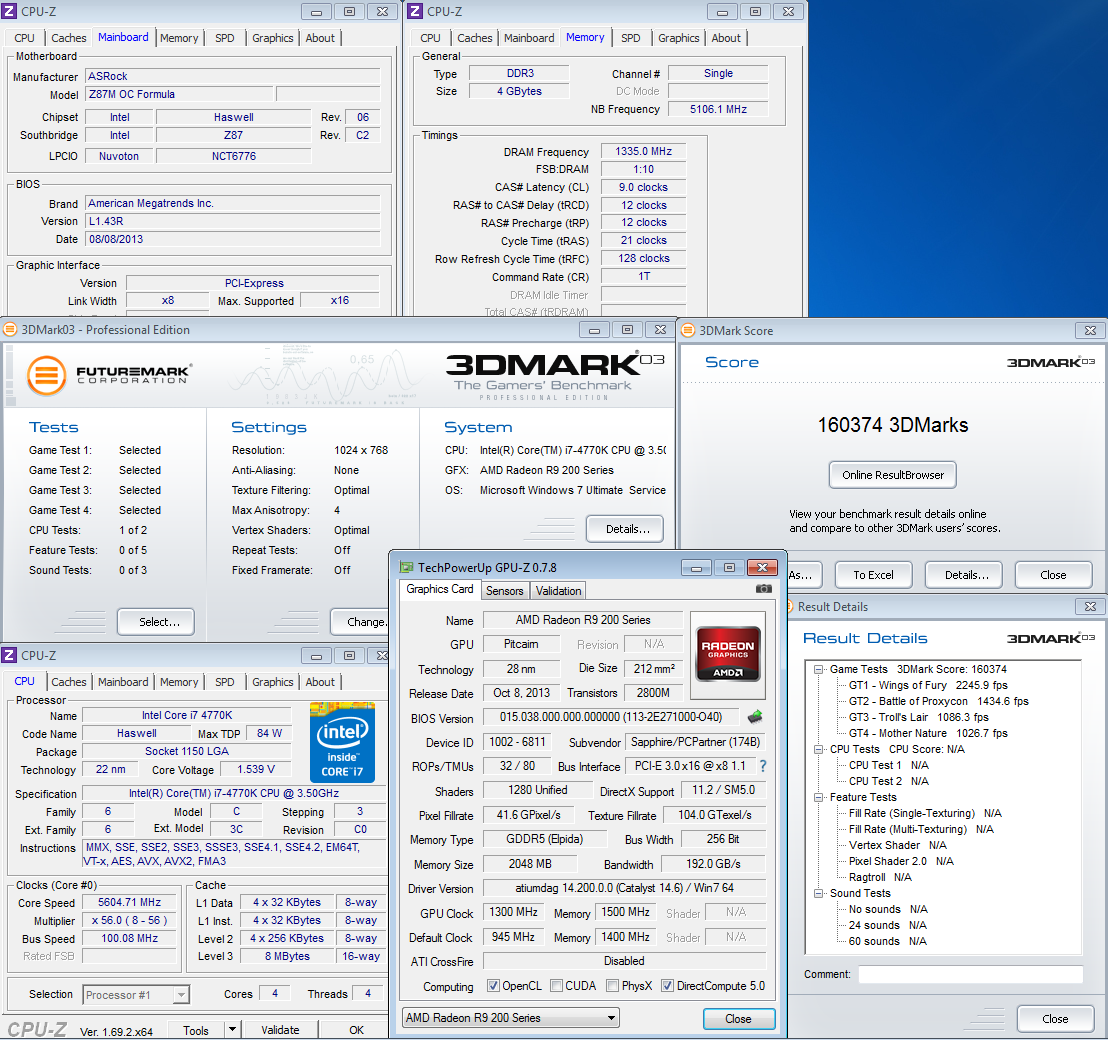Click the Futuremark logo in 3DMark03 window

108,375
